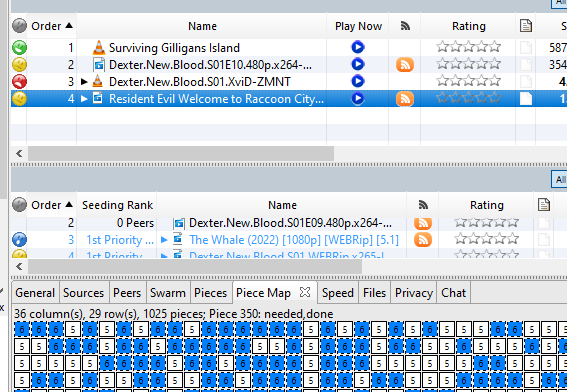Click downloading table horizontal scrollbar thumb
This screenshot has height=392, width=567.
(181, 154)
